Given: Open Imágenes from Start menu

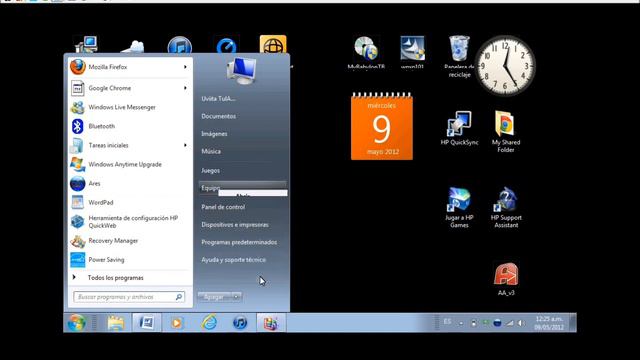Looking at the screenshot, I should tap(214, 134).
